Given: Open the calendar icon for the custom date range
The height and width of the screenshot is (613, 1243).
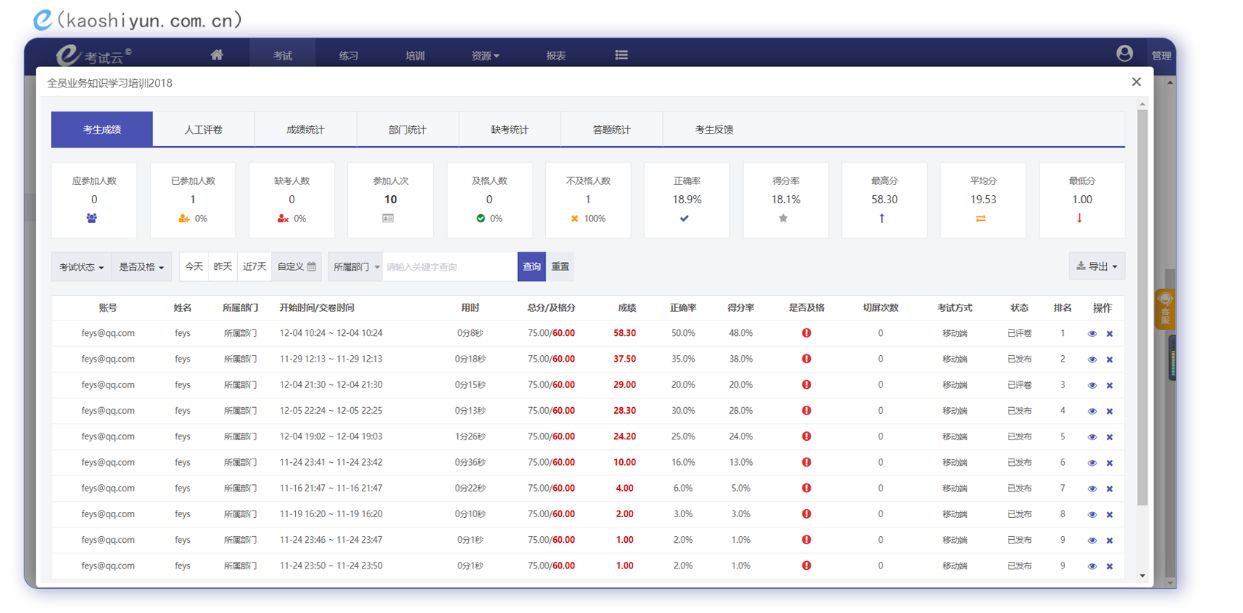Looking at the screenshot, I should pyautogui.click(x=311, y=267).
